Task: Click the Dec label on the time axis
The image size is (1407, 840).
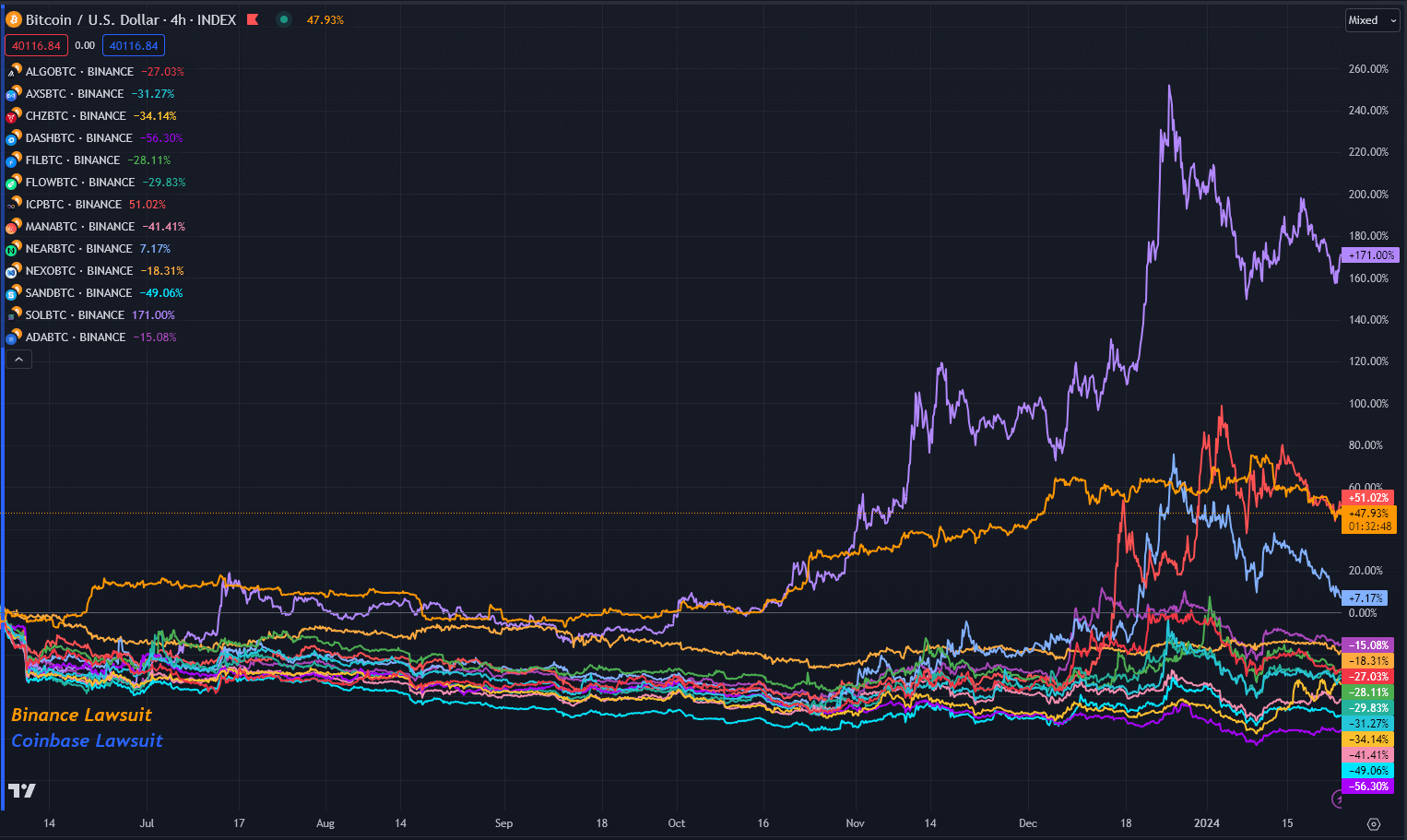Action: 1028,823
